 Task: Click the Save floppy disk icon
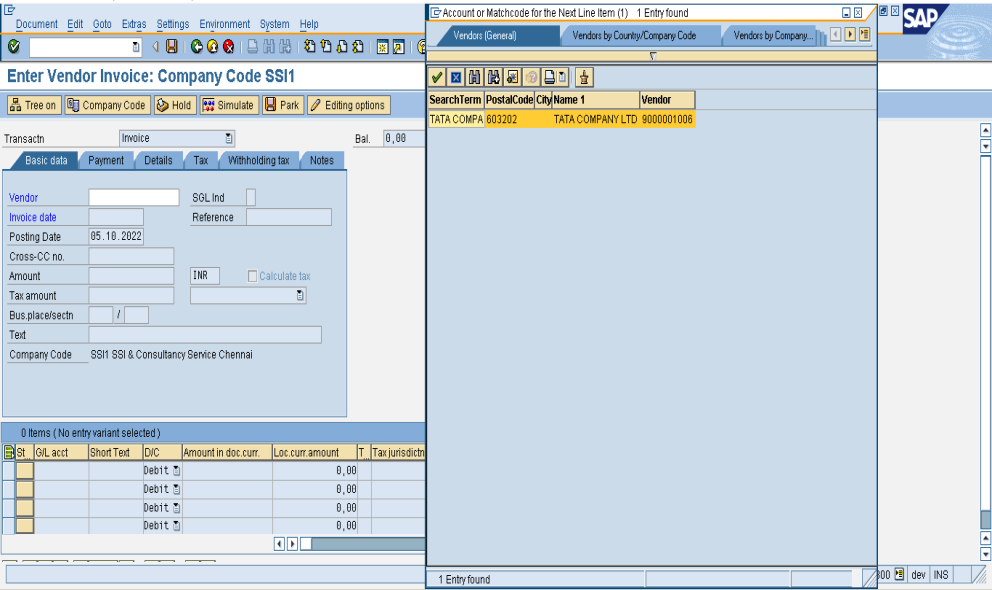[x=172, y=47]
